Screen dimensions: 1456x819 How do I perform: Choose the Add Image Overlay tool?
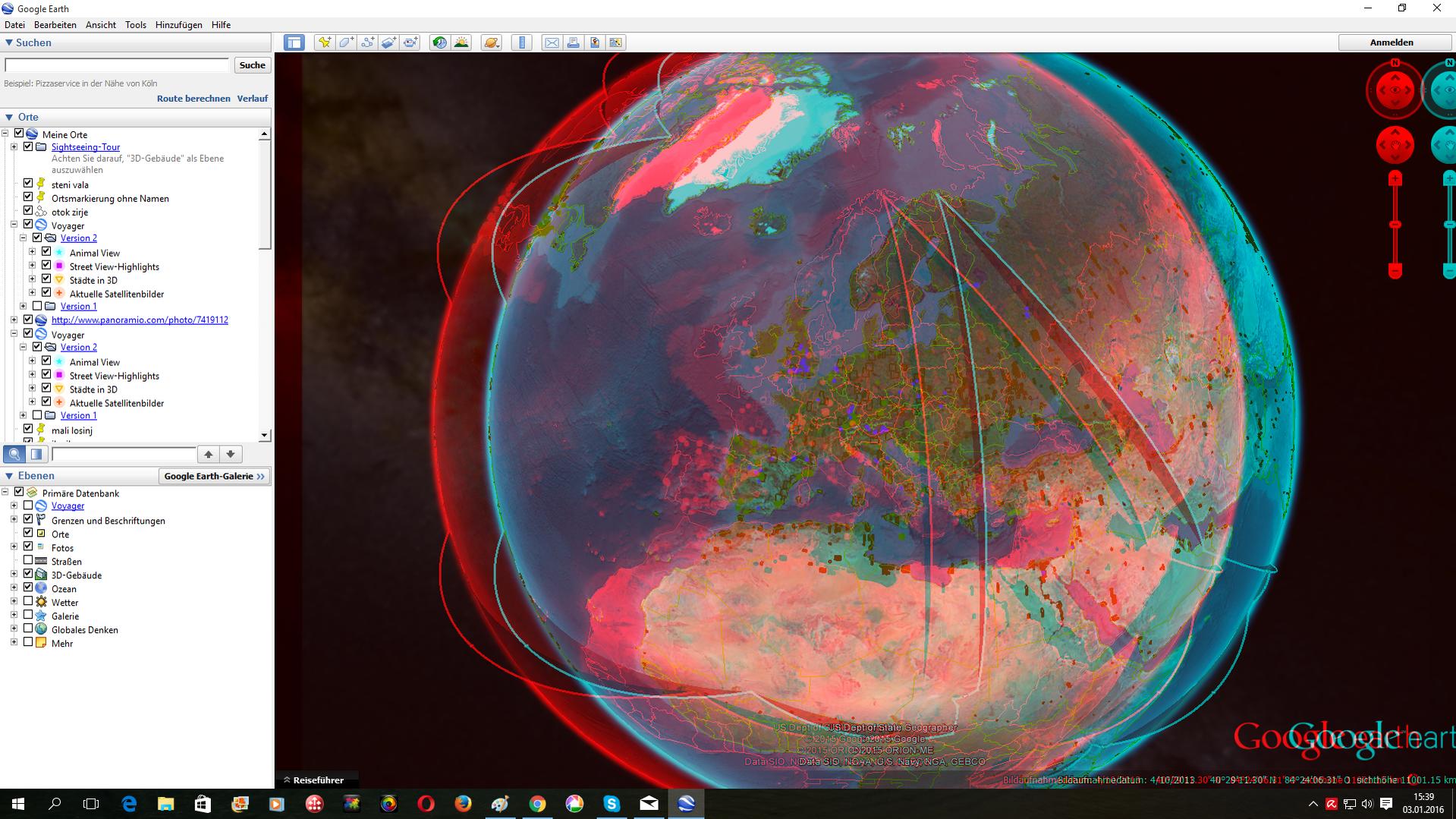pyautogui.click(x=388, y=43)
